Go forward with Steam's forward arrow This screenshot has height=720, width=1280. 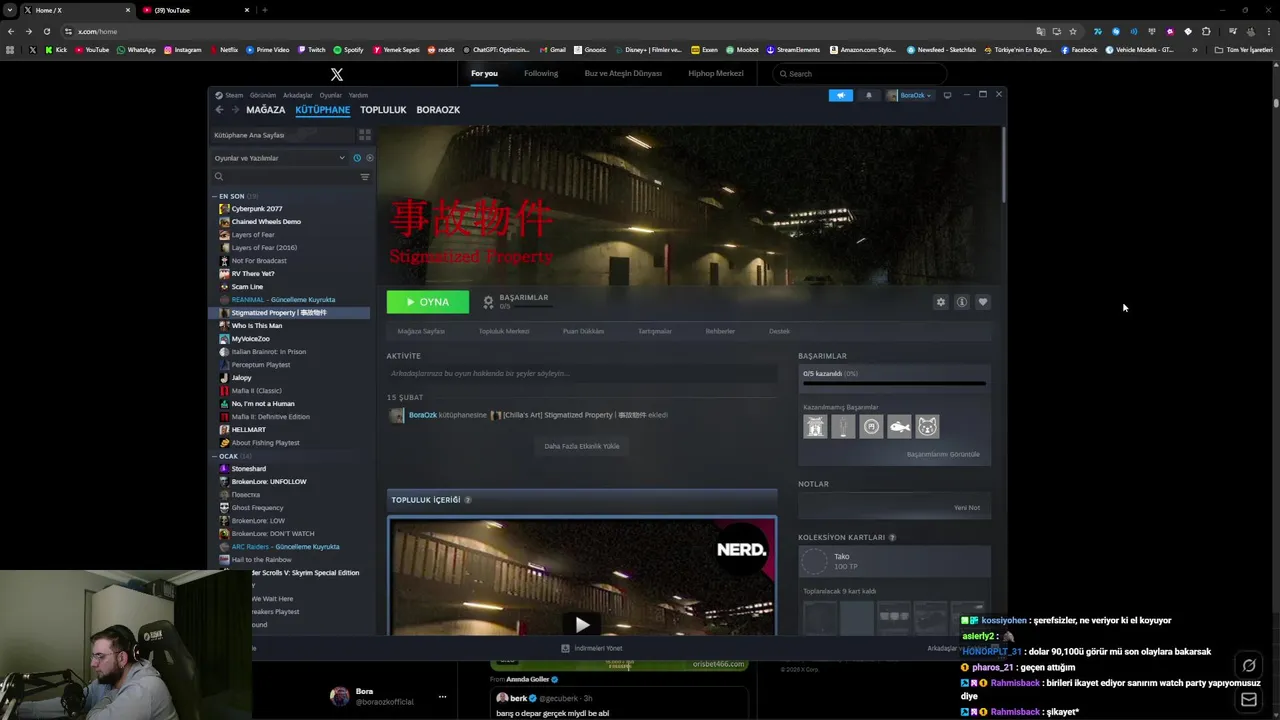(x=235, y=110)
